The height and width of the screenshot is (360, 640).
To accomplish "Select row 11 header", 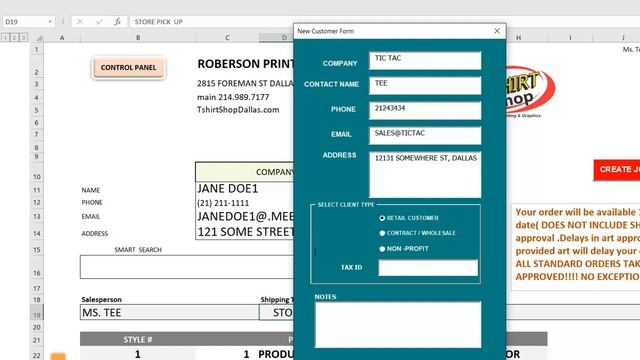I will coord(37,190).
